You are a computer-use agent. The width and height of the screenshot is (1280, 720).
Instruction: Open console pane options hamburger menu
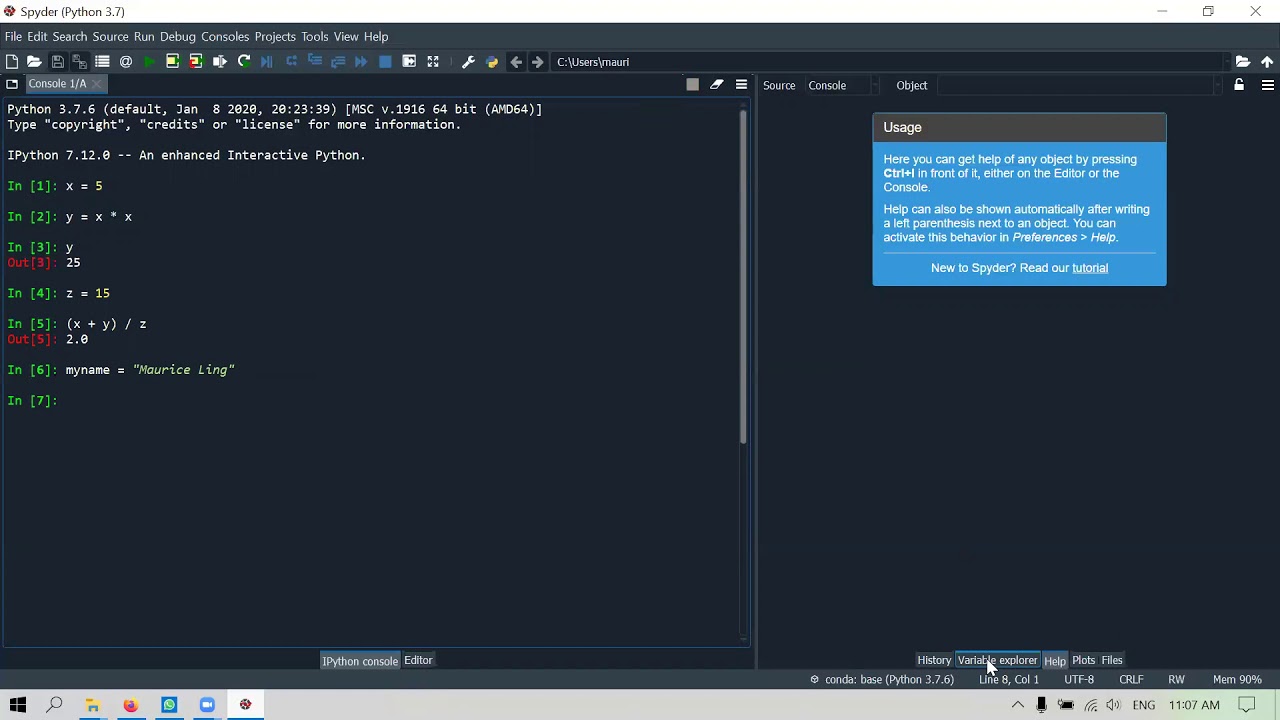click(741, 85)
